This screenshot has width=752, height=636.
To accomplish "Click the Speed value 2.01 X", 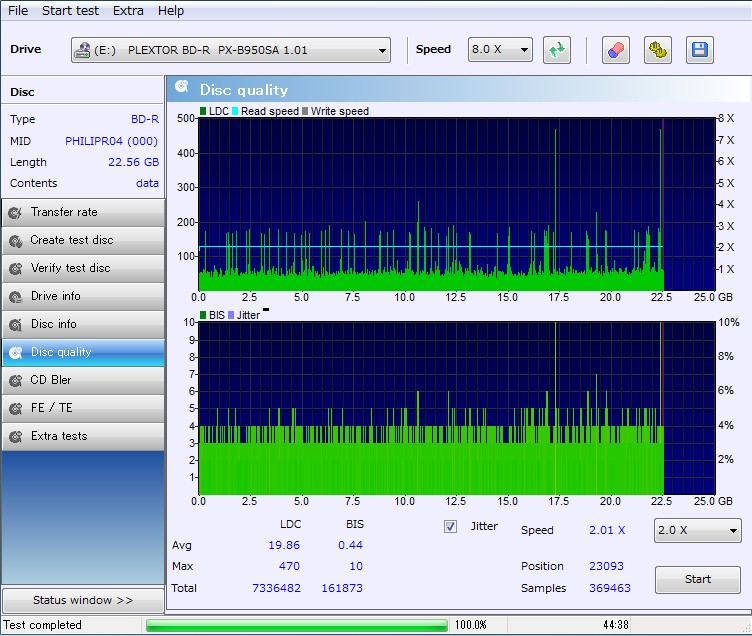I will 607,530.
